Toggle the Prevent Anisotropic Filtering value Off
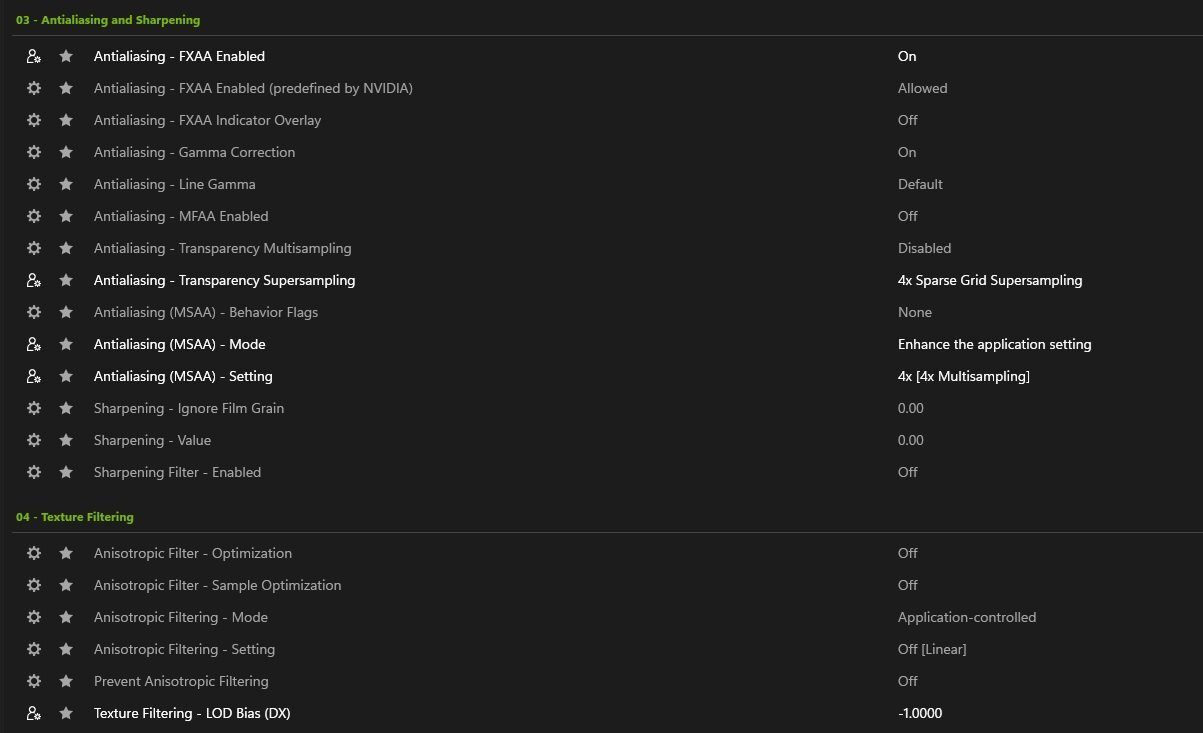This screenshot has width=1203, height=733. click(907, 681)
